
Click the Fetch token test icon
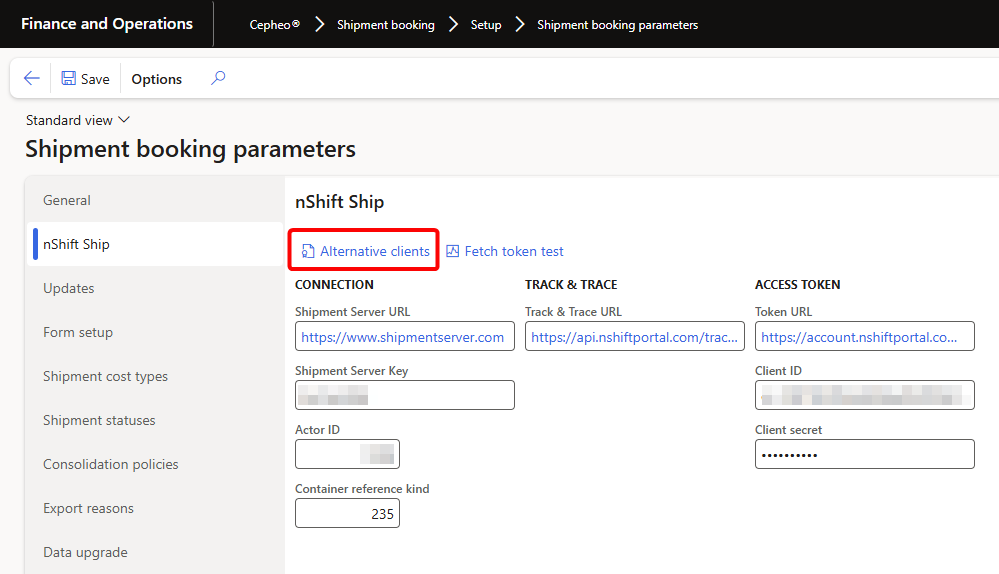click(453, 252)
